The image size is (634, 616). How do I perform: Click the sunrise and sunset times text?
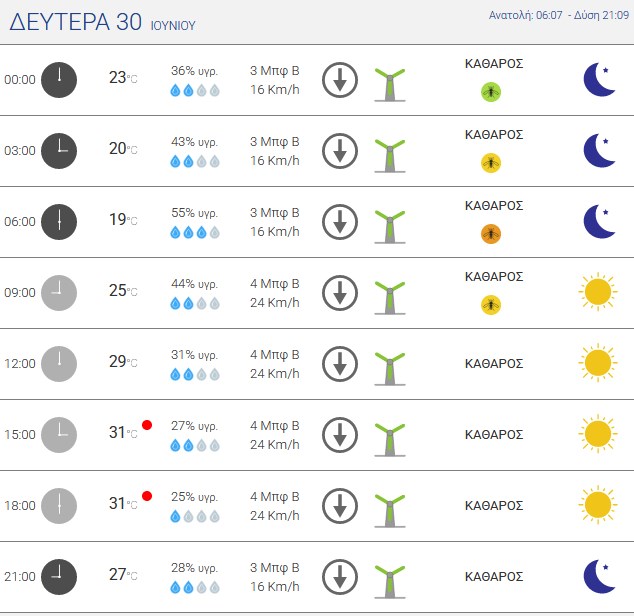[559, 15]
